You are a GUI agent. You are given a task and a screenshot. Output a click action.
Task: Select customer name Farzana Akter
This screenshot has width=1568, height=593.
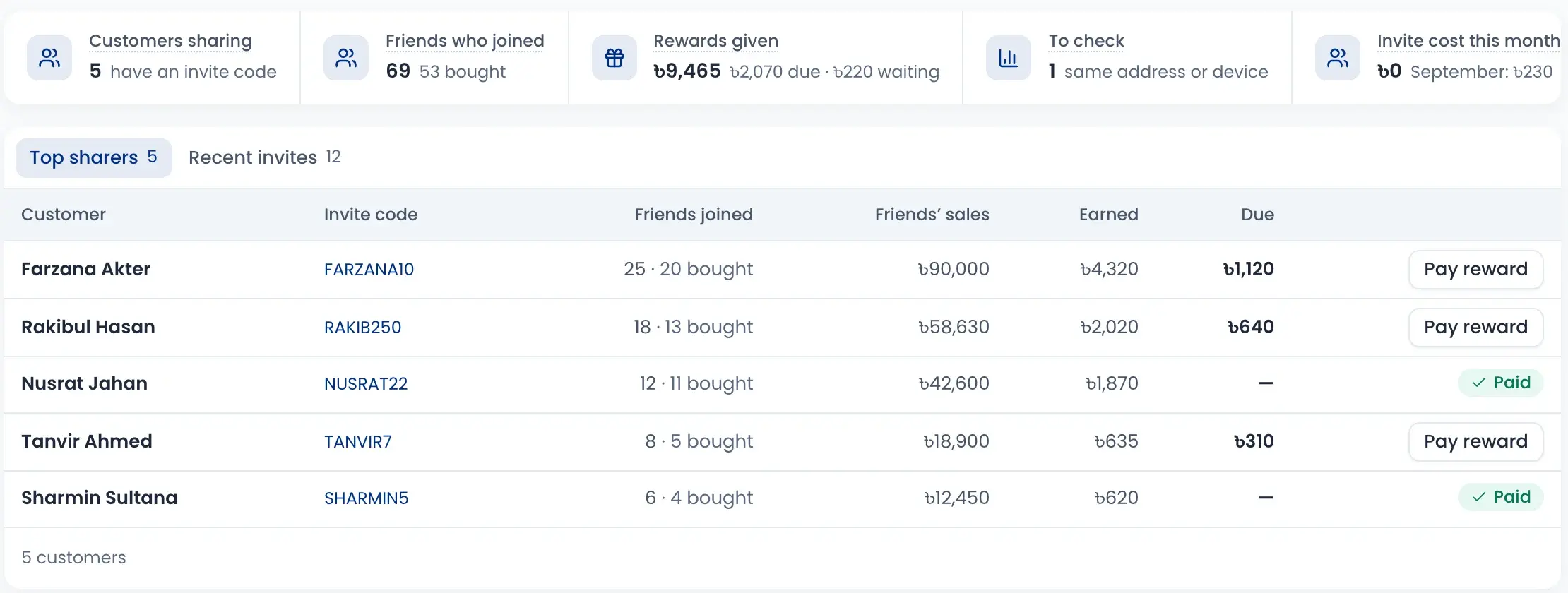86,269
